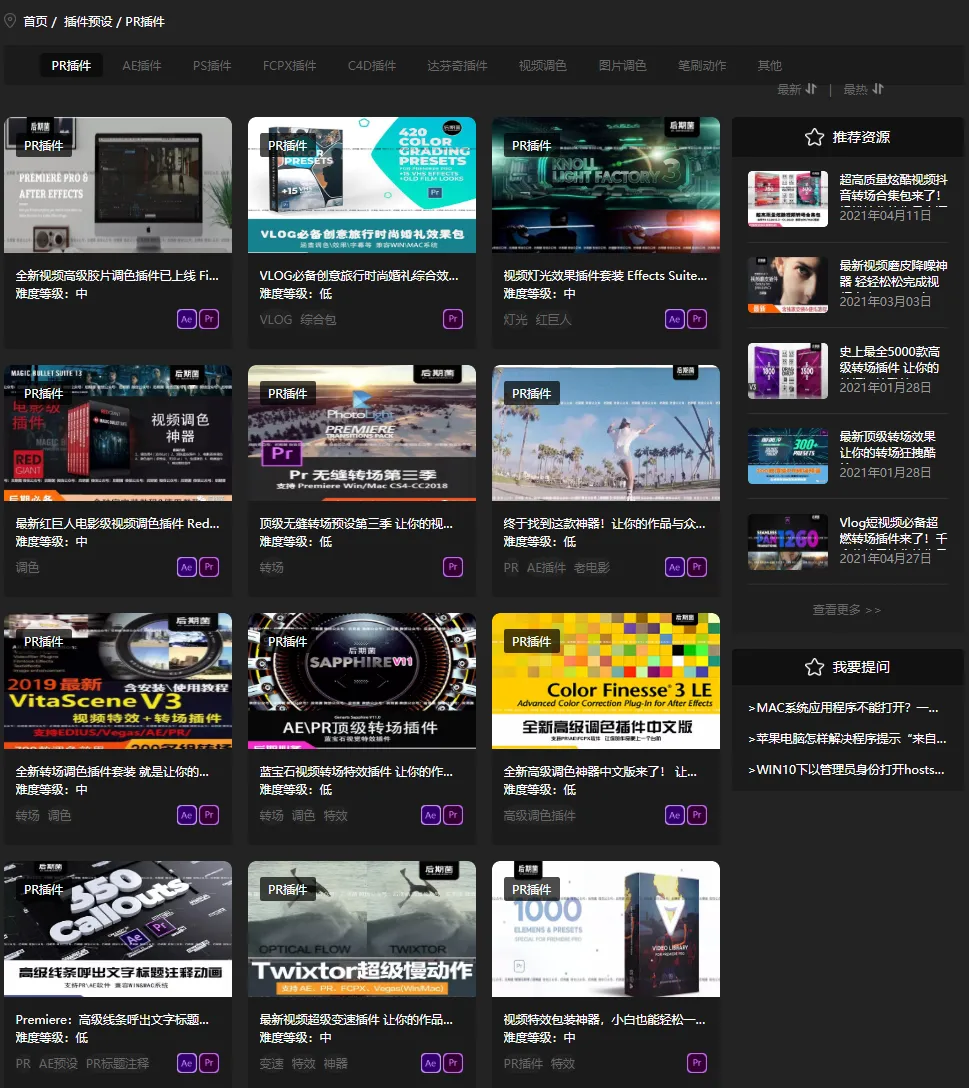Open recommended article 超高质量炫酷视频抖音转场合集包
The width and height of the screenshot is (969, 1088).
pyautogui.click(x=893, y=187)
